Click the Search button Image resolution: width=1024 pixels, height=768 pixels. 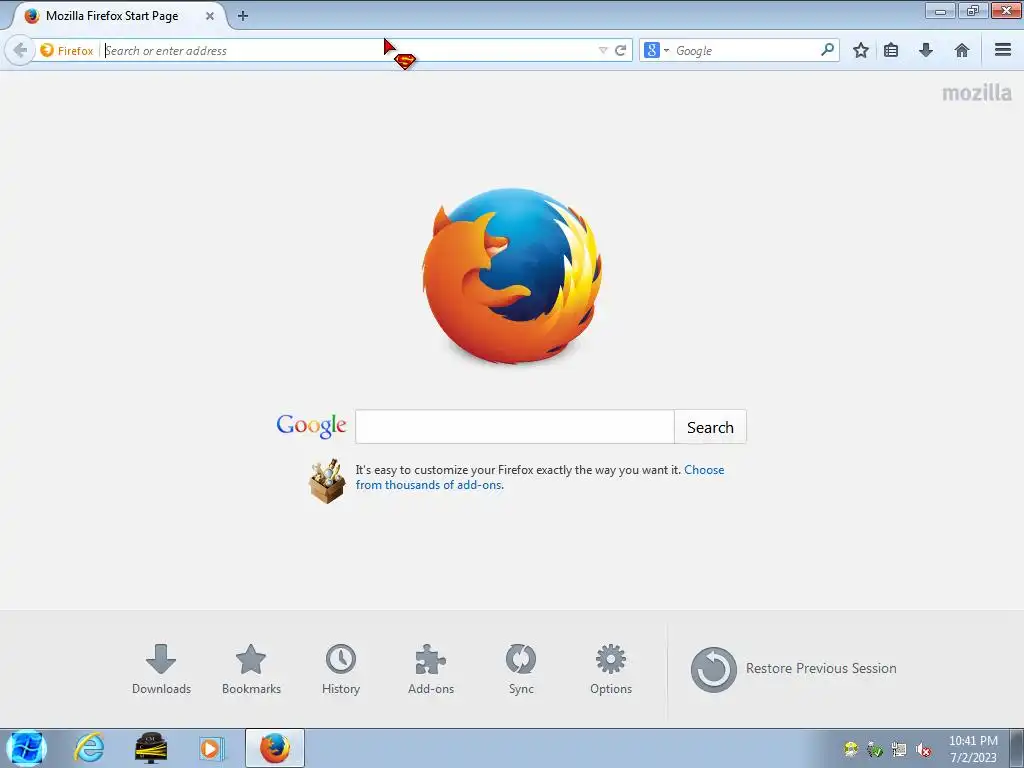710,427
